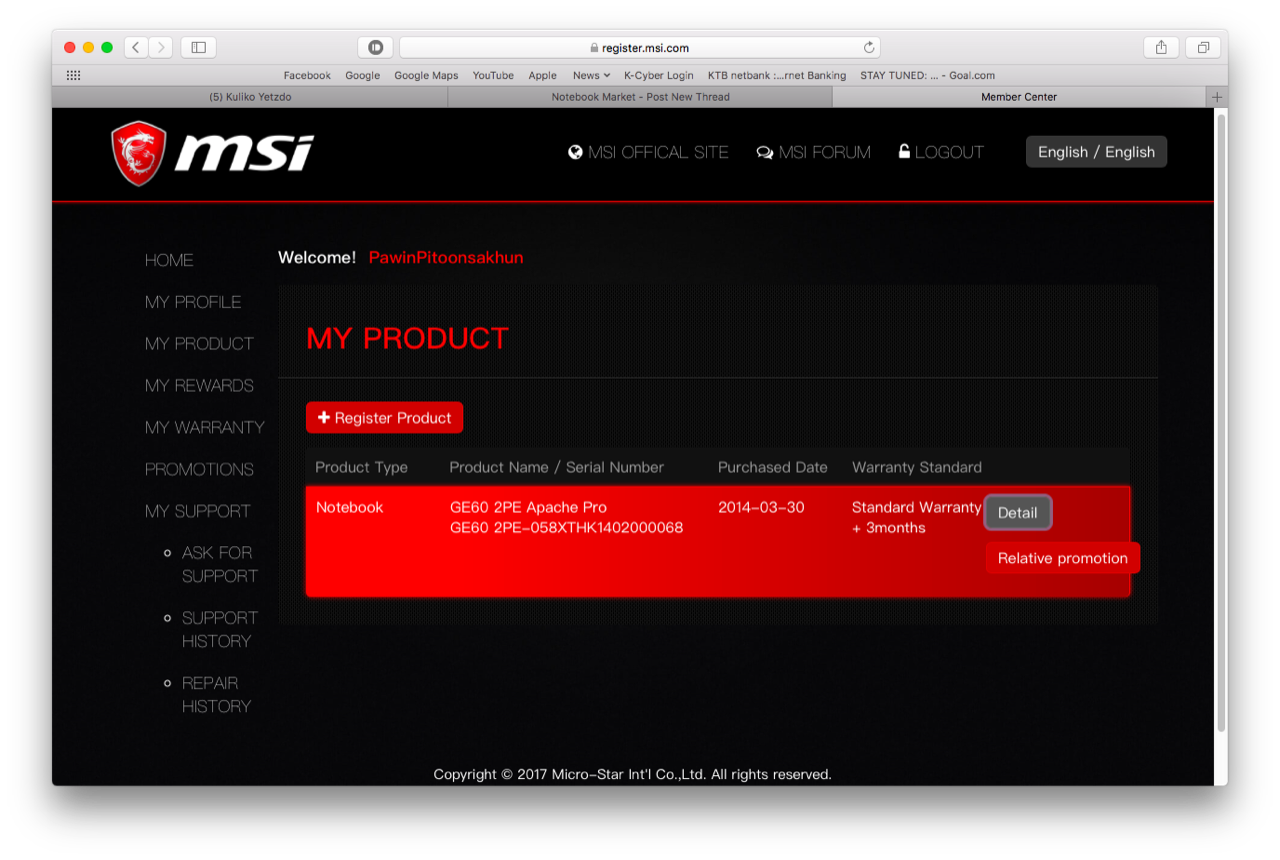Image resolution: width=1280 pixels, height=860 pixels.
Task: Click LOGOUT in the header
Action: pyautogui.click(x=941, y=152)
